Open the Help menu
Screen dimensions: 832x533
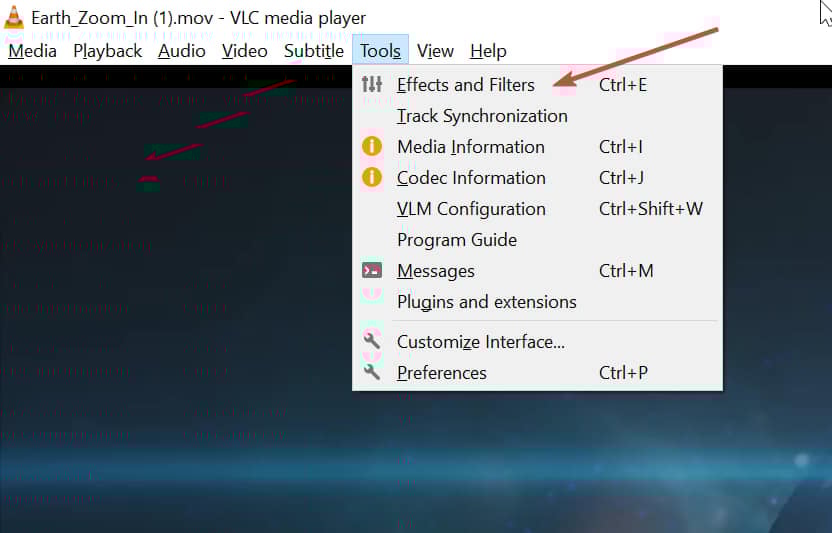pyautogui.click(x=488, y=51)
